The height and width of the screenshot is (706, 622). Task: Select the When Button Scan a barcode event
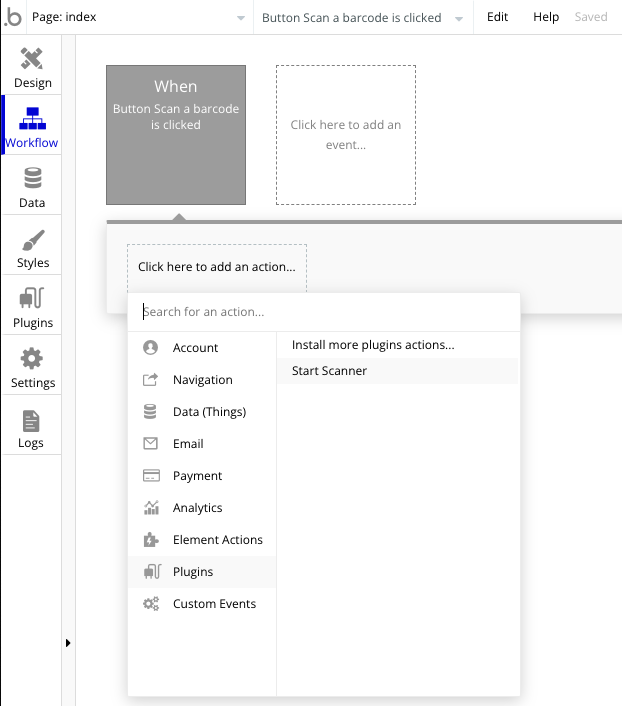(176, 135)
